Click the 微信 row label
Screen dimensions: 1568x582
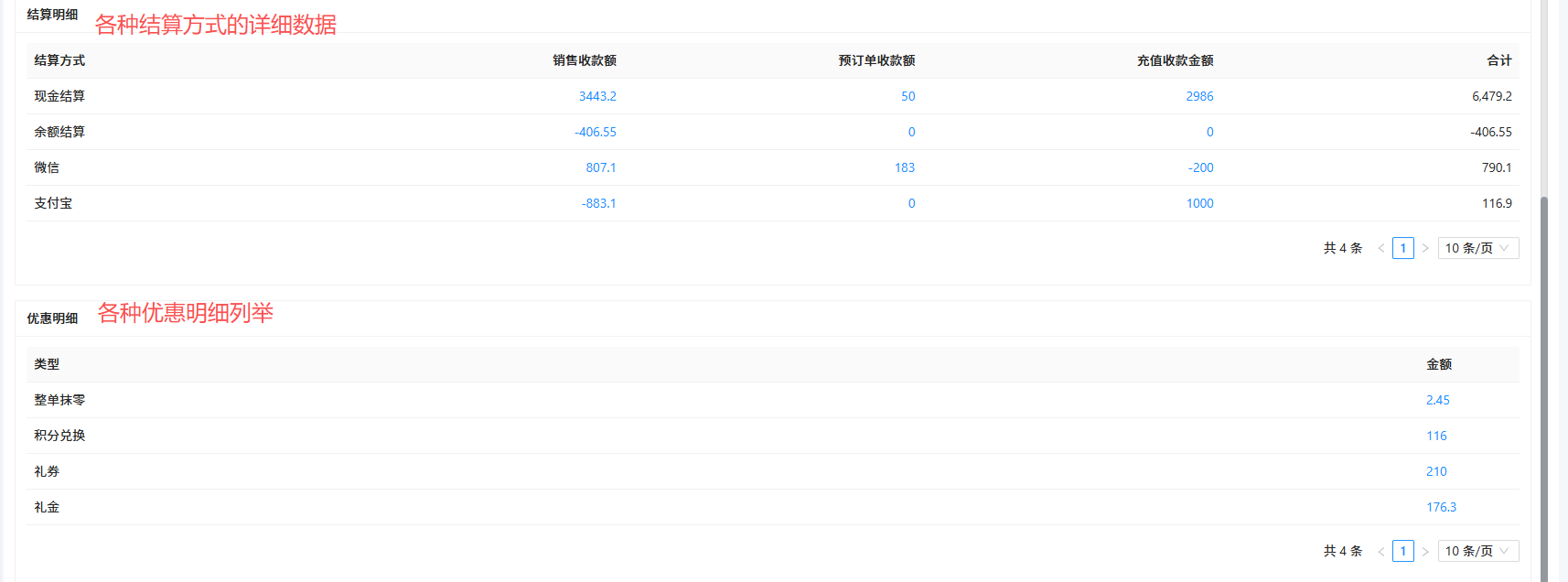[47, 167]
